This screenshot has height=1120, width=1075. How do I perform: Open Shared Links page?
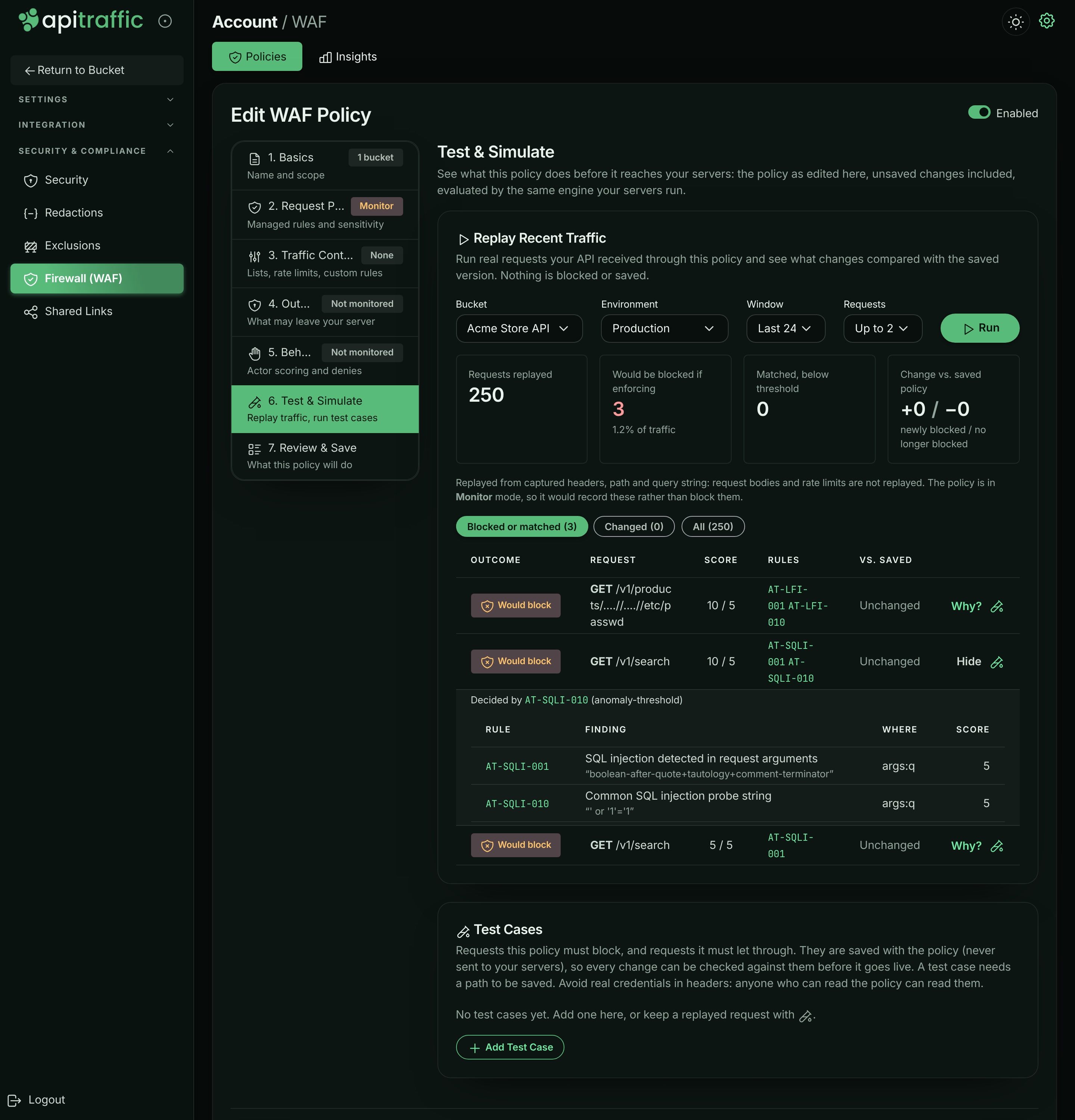(97, 311)
